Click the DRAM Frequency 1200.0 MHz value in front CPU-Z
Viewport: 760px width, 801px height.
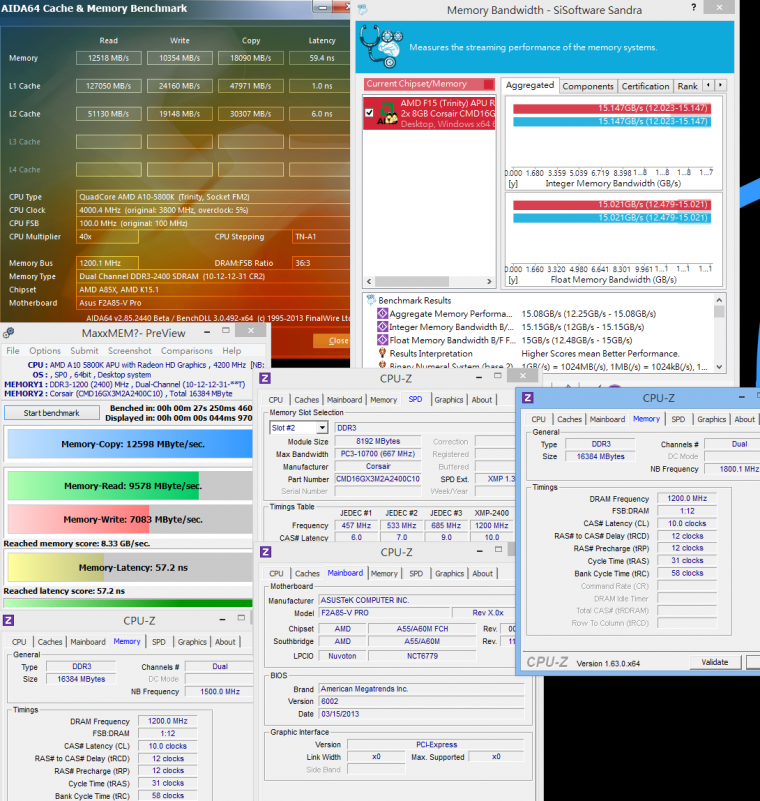tap(687, 498)
